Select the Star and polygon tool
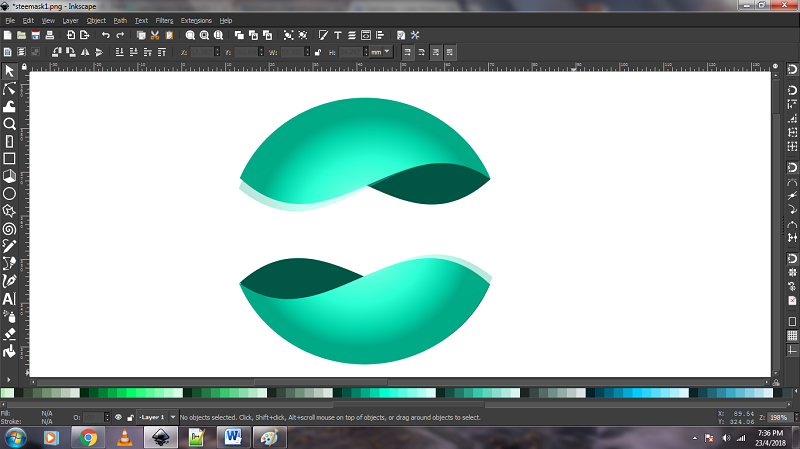This screenshot has width=800, height=449. click(9, 211)
